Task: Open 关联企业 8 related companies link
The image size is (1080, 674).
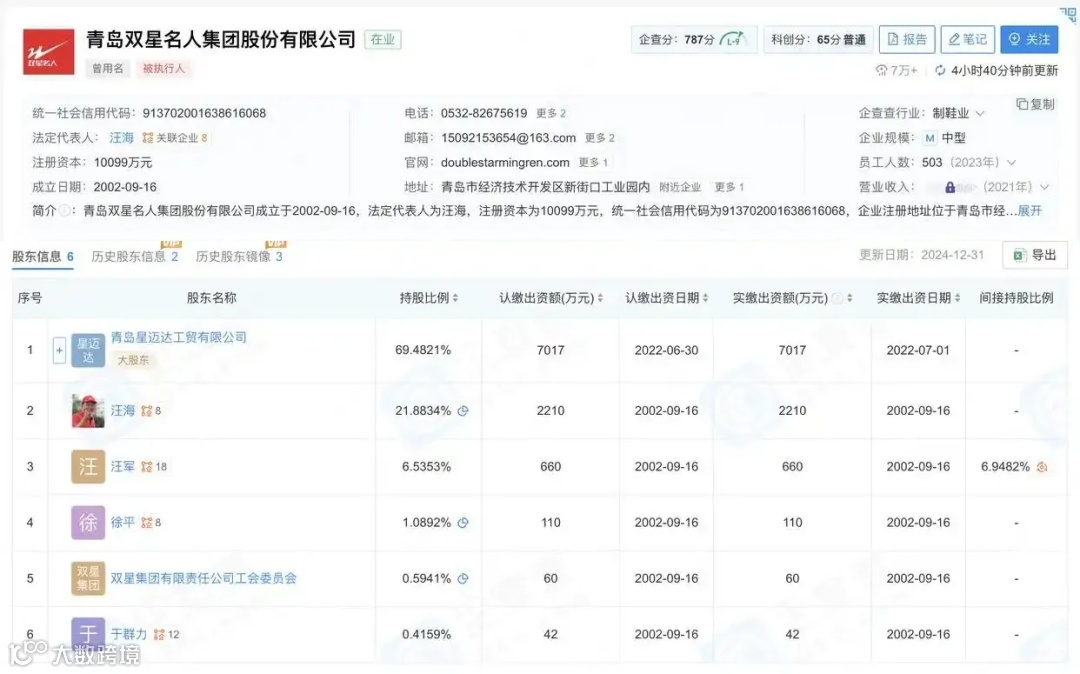Action: [x=175, y=138]
